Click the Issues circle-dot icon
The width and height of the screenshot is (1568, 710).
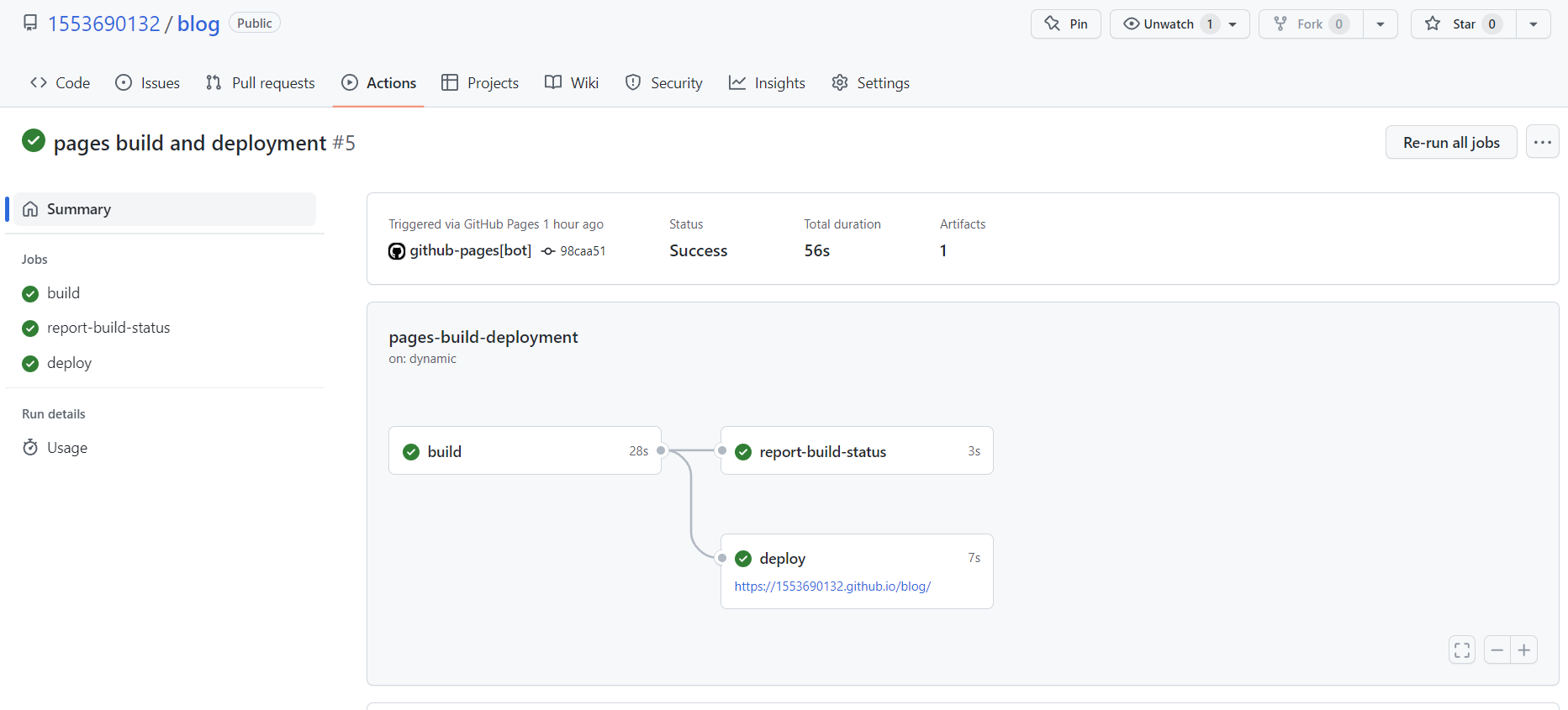tap(124, 82)
